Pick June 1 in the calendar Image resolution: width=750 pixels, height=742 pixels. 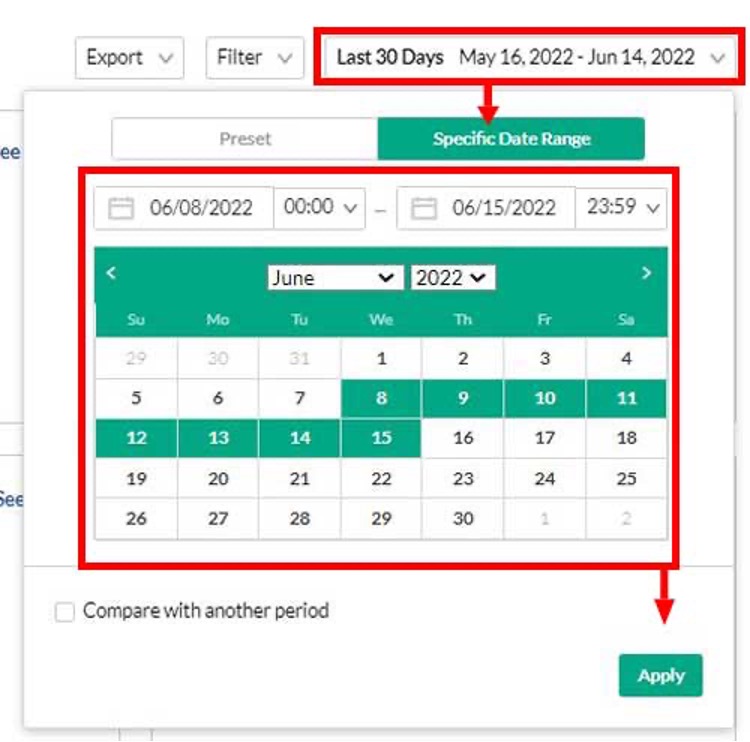tap(381, 358)
